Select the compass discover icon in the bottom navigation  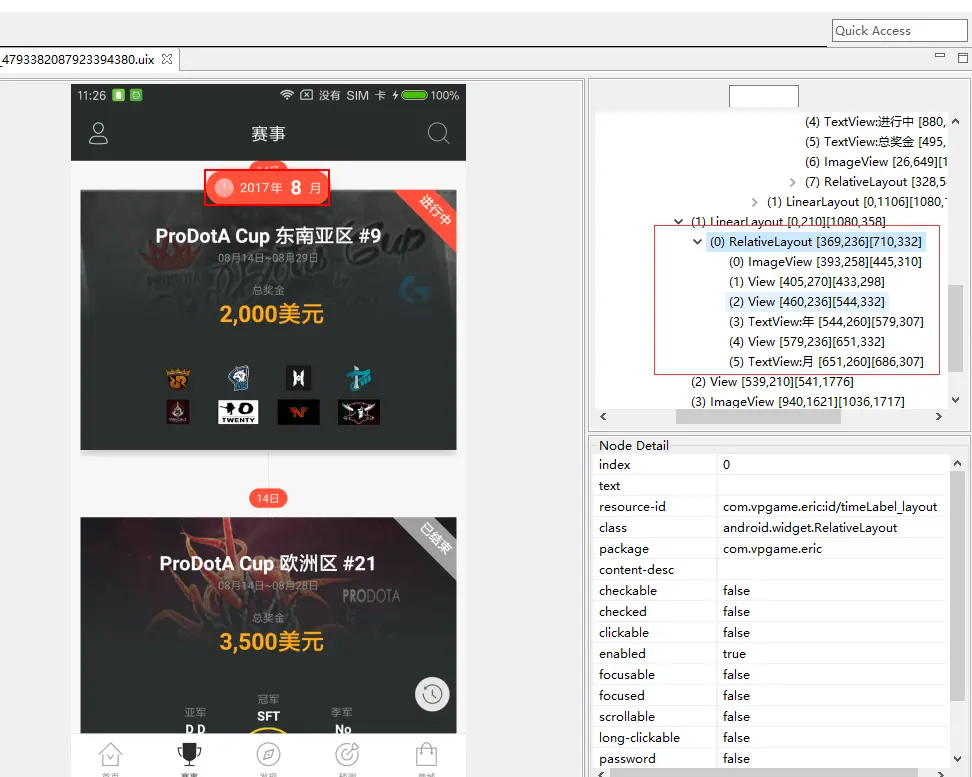click(x=268, y=754)
